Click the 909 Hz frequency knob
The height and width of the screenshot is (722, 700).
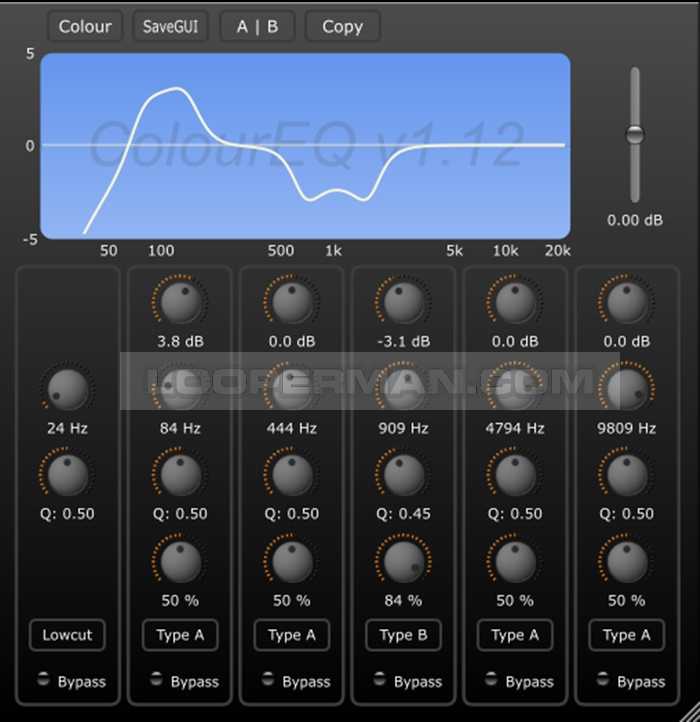(x=403, y=390)
